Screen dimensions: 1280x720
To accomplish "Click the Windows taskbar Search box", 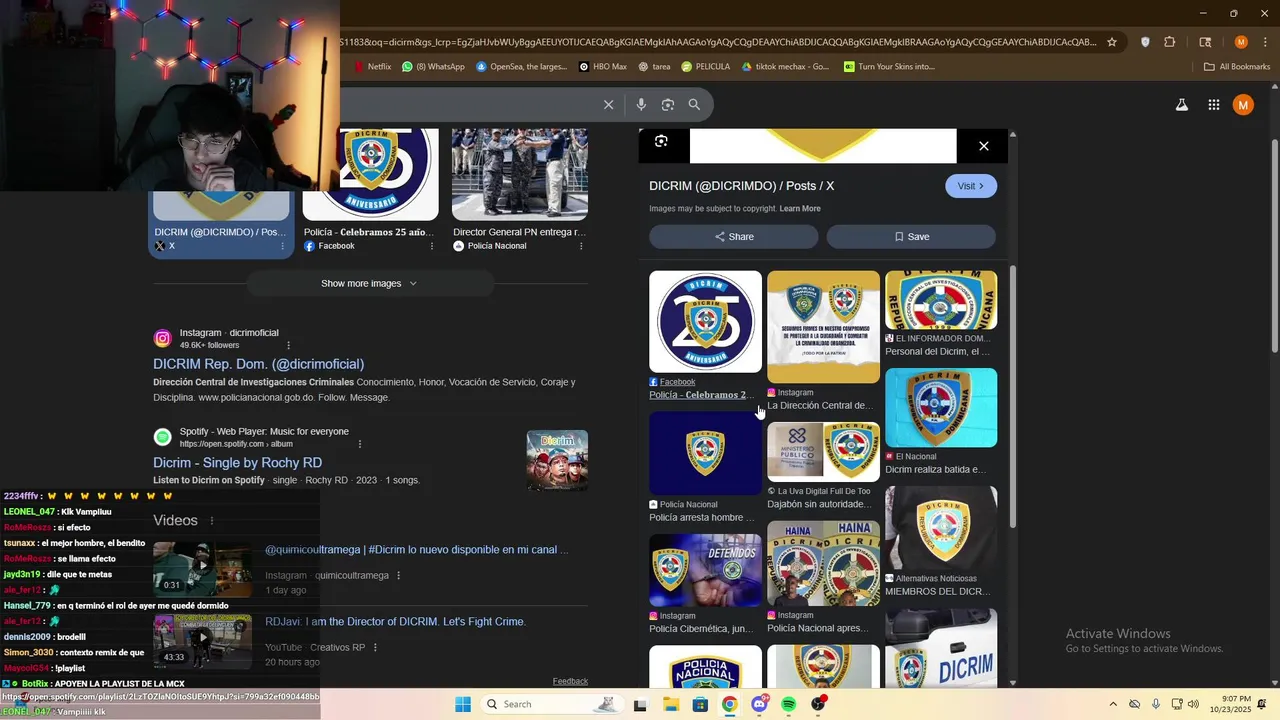I will pyautogui.click(x=550, y=704).
